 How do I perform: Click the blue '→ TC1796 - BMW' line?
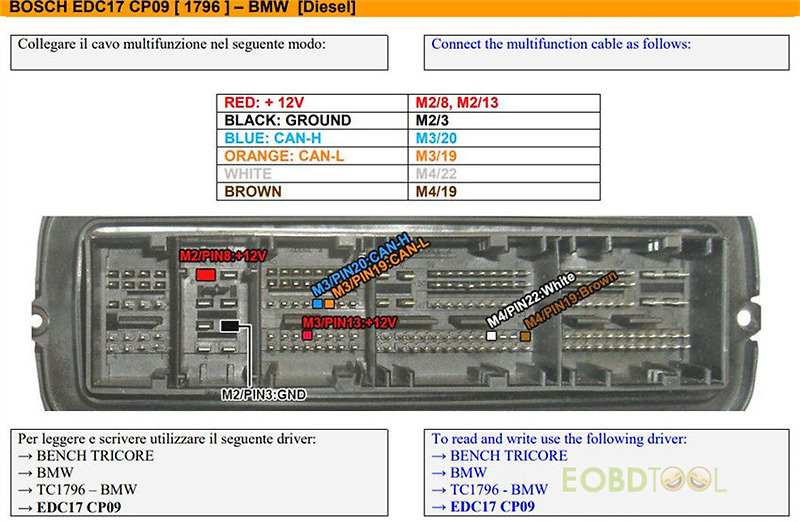(x=490, y=490)
